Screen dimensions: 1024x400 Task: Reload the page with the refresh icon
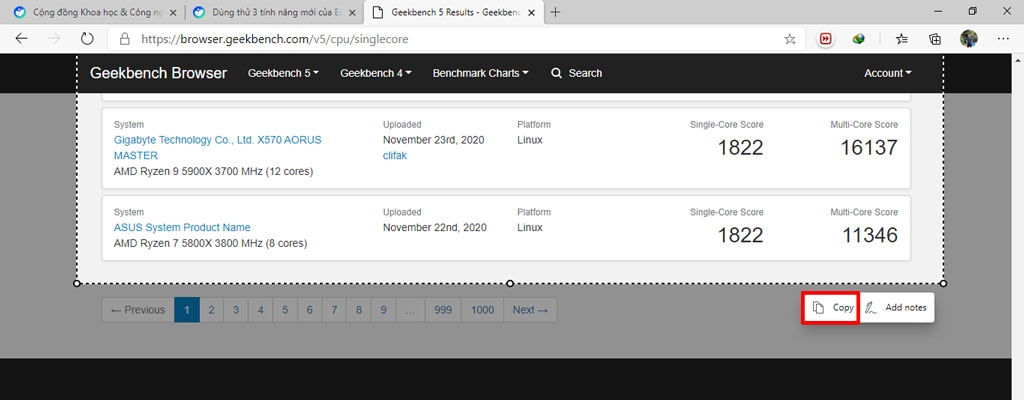(x=87, y=39)
